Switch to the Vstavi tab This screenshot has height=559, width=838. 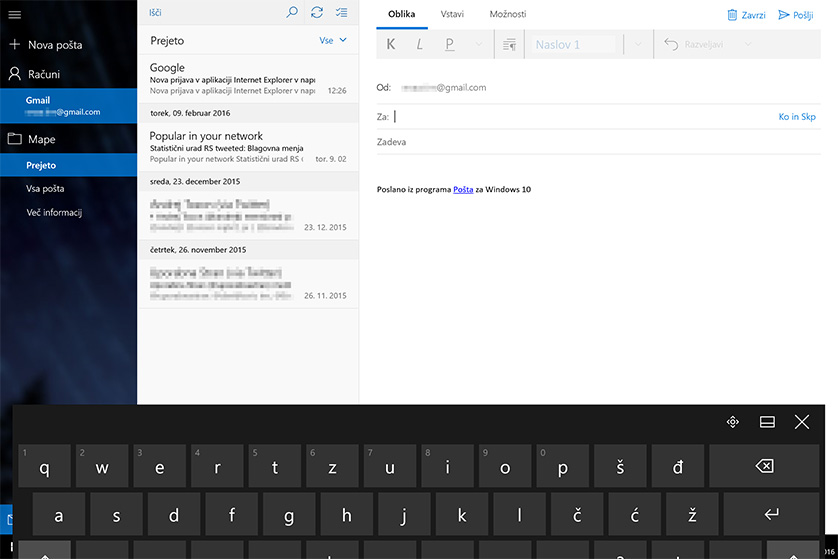coord(452,14)
